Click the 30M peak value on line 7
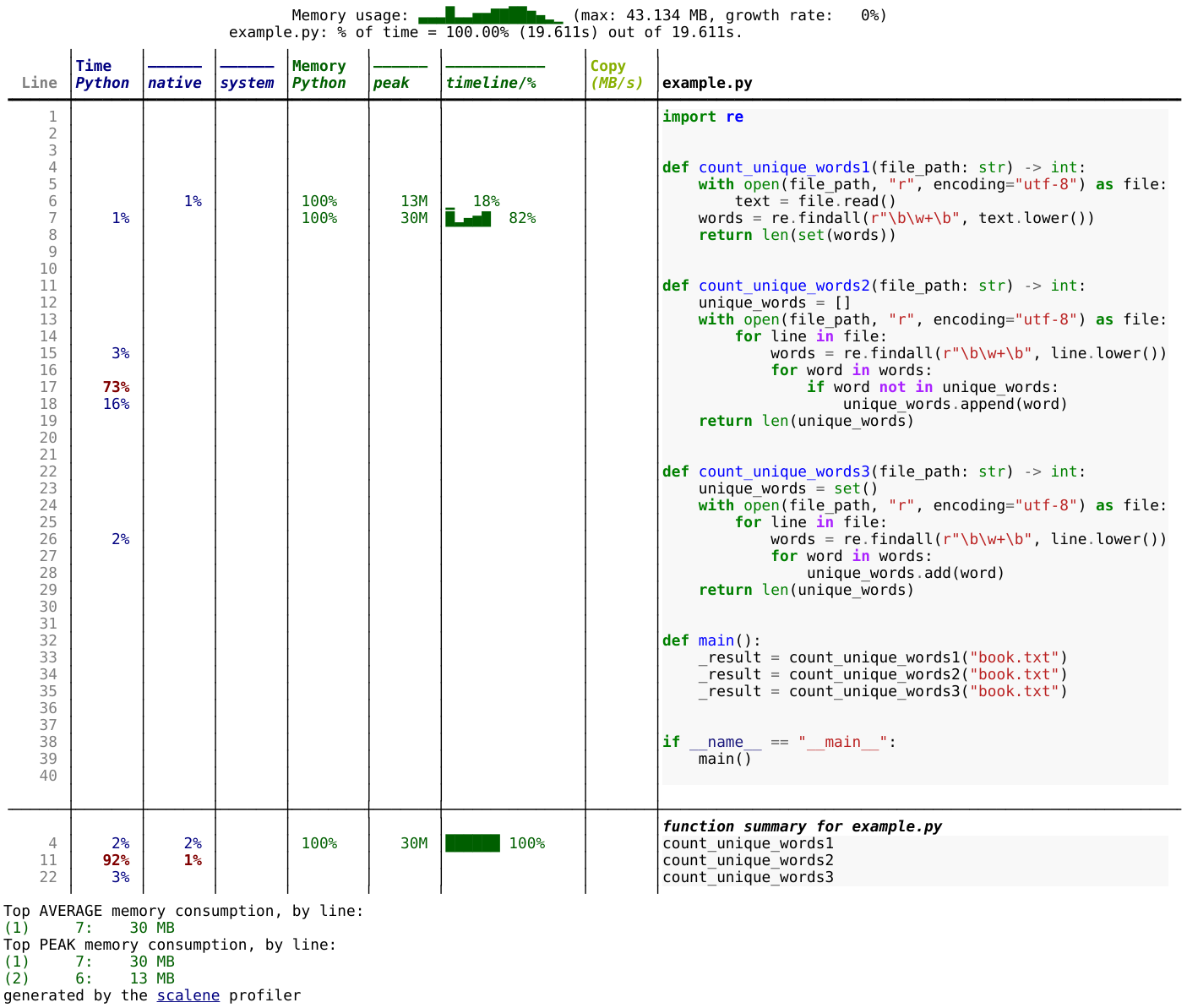Viewport: 1187px width, 1008px height. pyautogui.click(x=413, y=218)
